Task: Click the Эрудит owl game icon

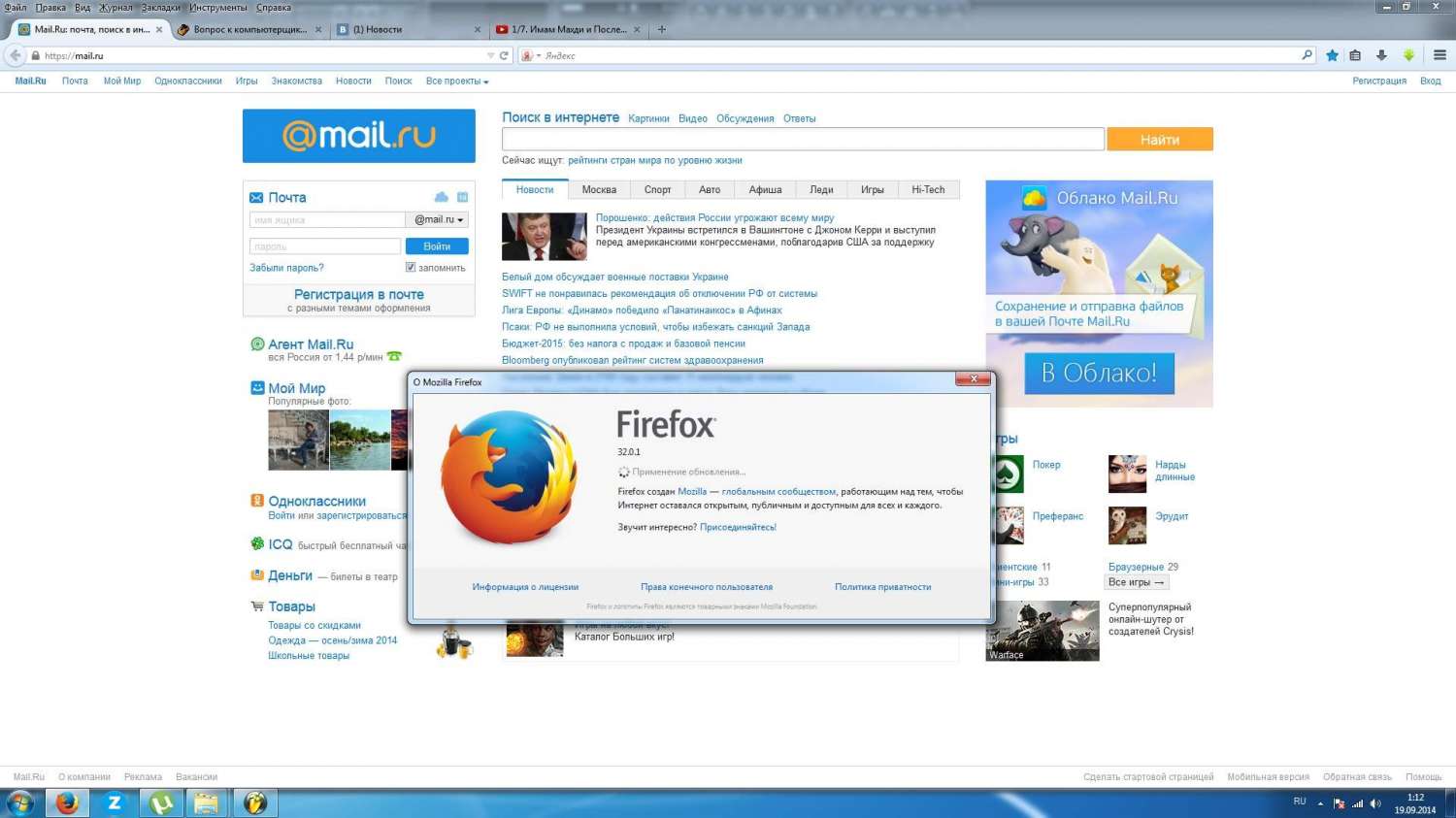Action: [1127, 525]
